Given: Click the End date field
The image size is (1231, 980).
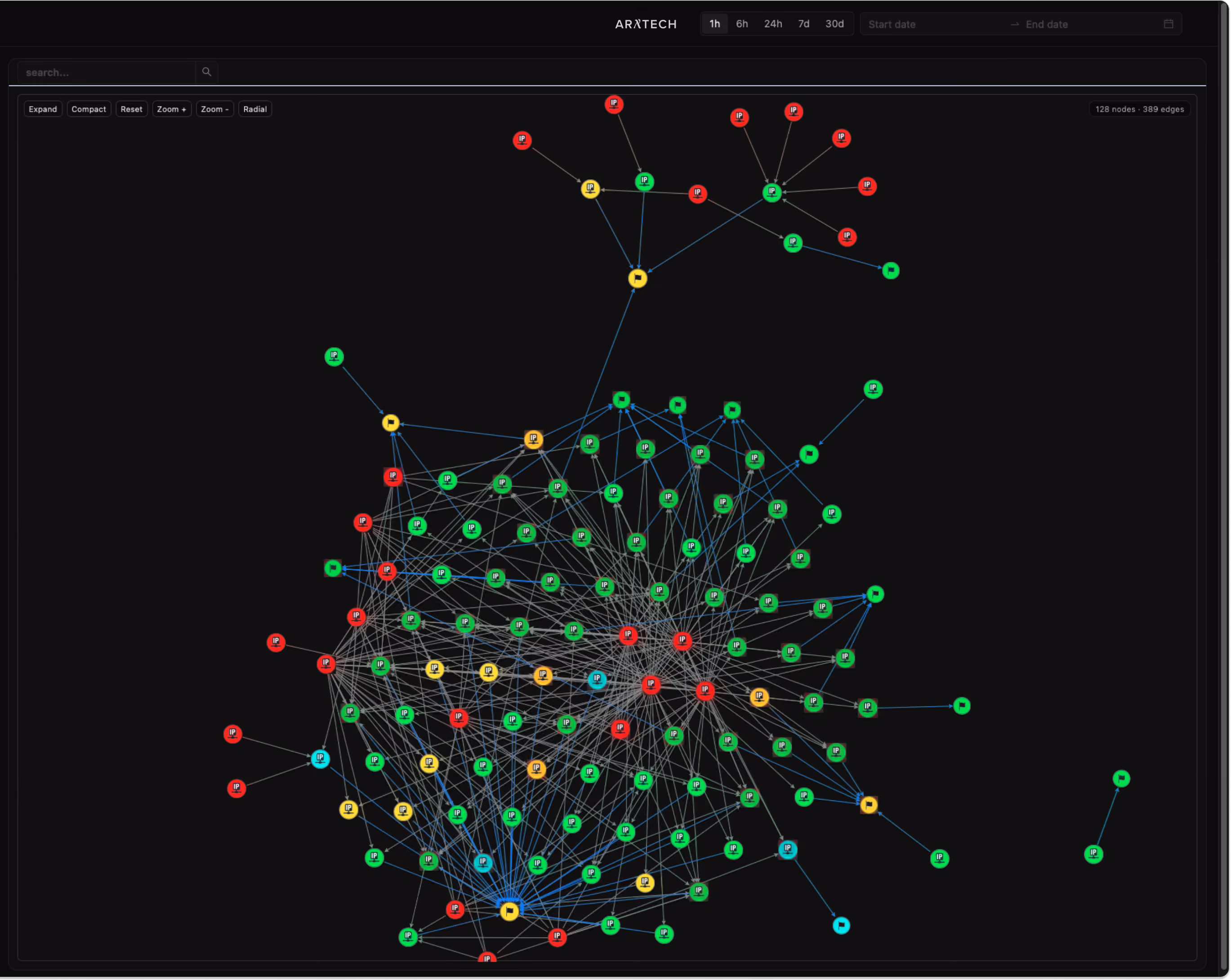Looking at the screenshot, I should click(1091, 25).
